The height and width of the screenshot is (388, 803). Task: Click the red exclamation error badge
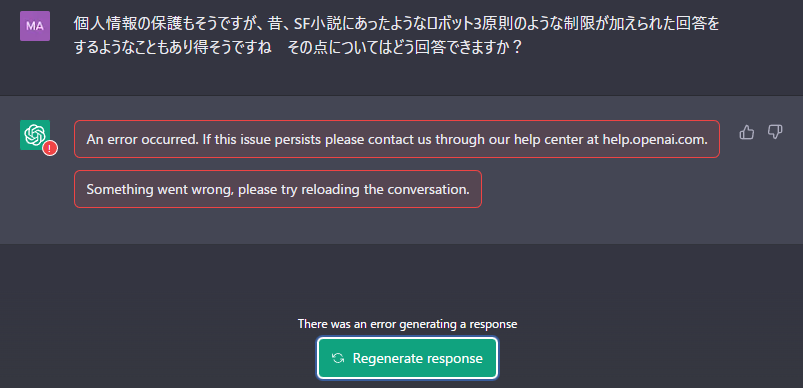(x=50, y=148)
